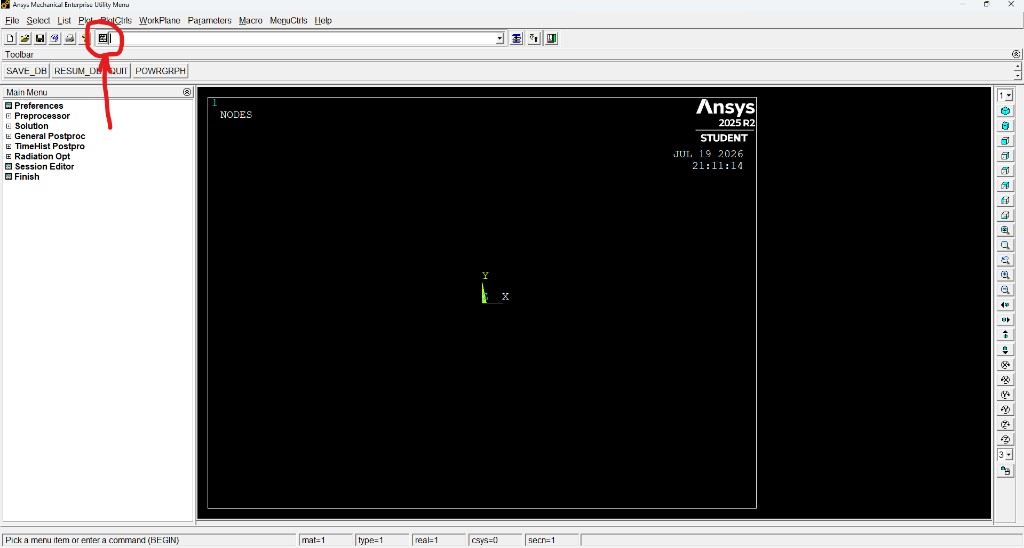Image resolution: width=1024 pixels, height=548 pixels.
Task: Open Session Editor in Main Menu
Action: [x=44, y=167]
